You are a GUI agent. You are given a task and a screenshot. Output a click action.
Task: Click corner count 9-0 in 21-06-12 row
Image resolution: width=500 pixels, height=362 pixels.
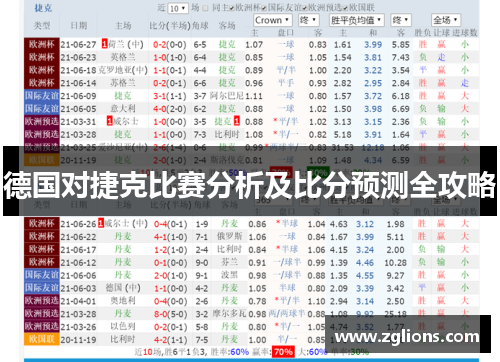[x=202, y=262]
